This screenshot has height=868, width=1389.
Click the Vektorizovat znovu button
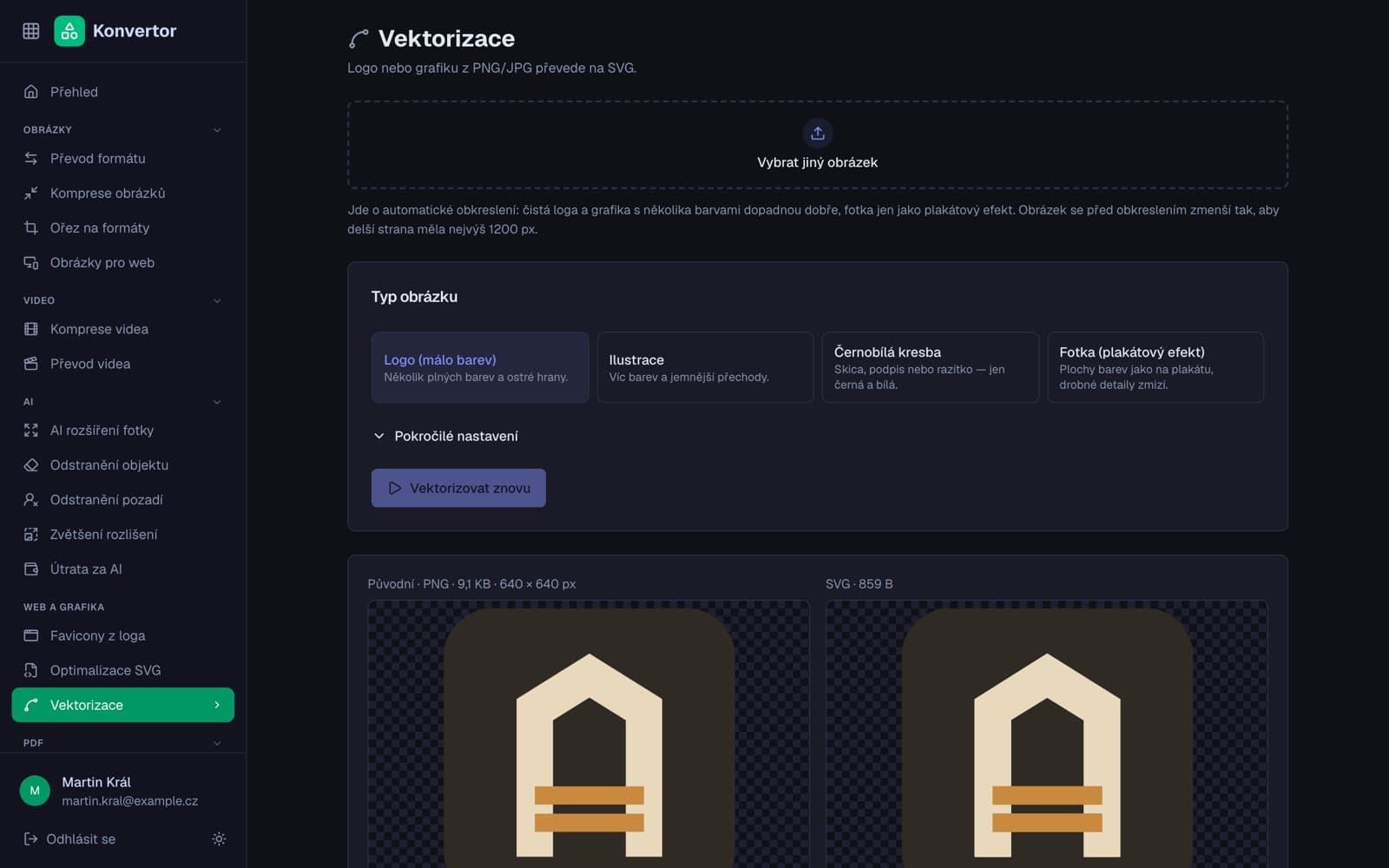click(458, 488)
